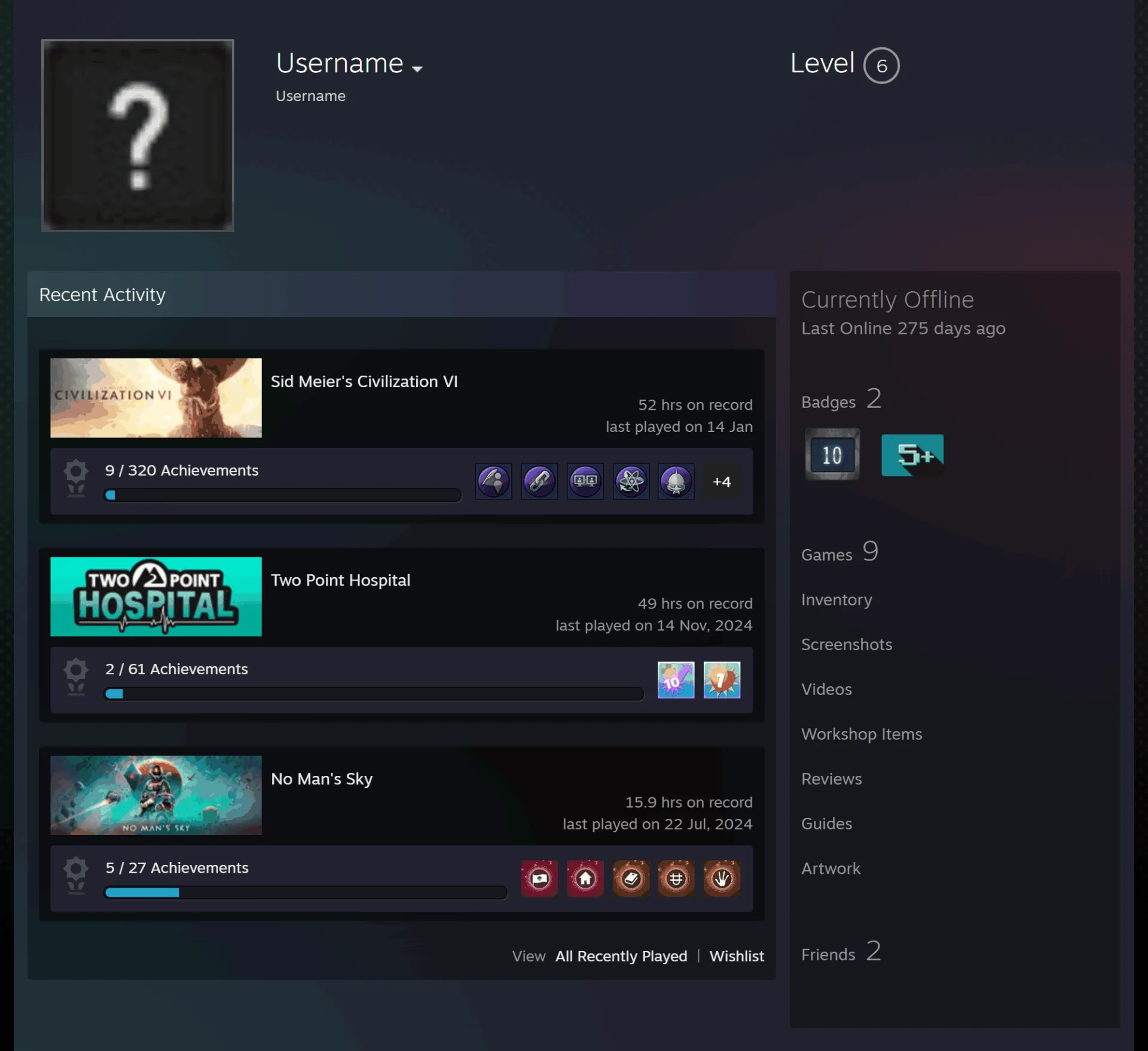This screenshot has width=1148, height=1051.
Task: Click the flag No Man's Sky achievement
Action: pyautogui.click(x=539, y=878)
